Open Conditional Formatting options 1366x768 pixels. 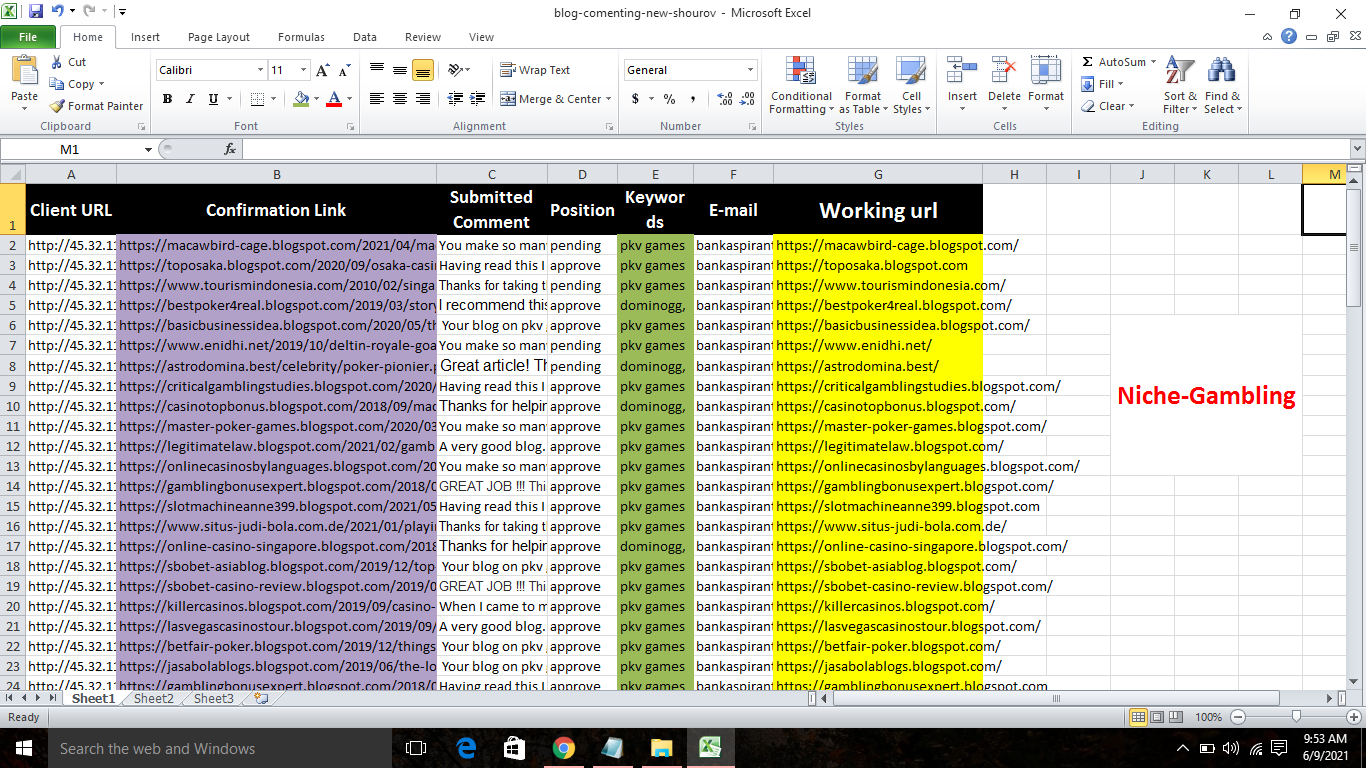800,87
